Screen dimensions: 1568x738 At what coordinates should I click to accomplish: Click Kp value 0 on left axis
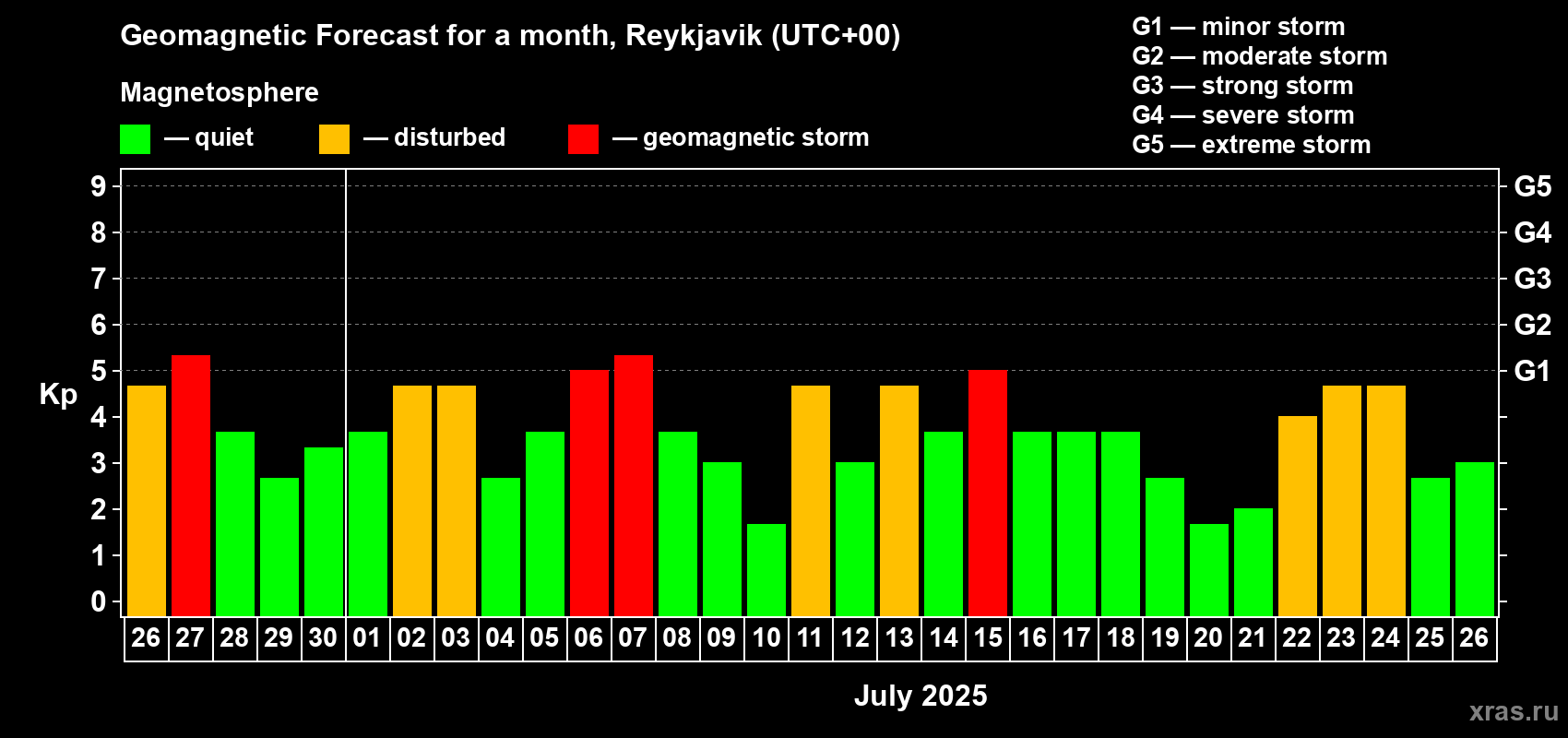point(99,601)
